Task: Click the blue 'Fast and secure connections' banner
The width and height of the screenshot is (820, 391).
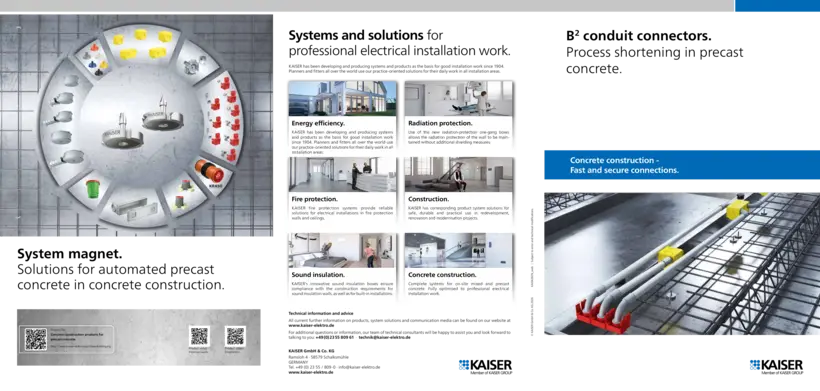Action: pyautogui.click(x=682, y=165)
